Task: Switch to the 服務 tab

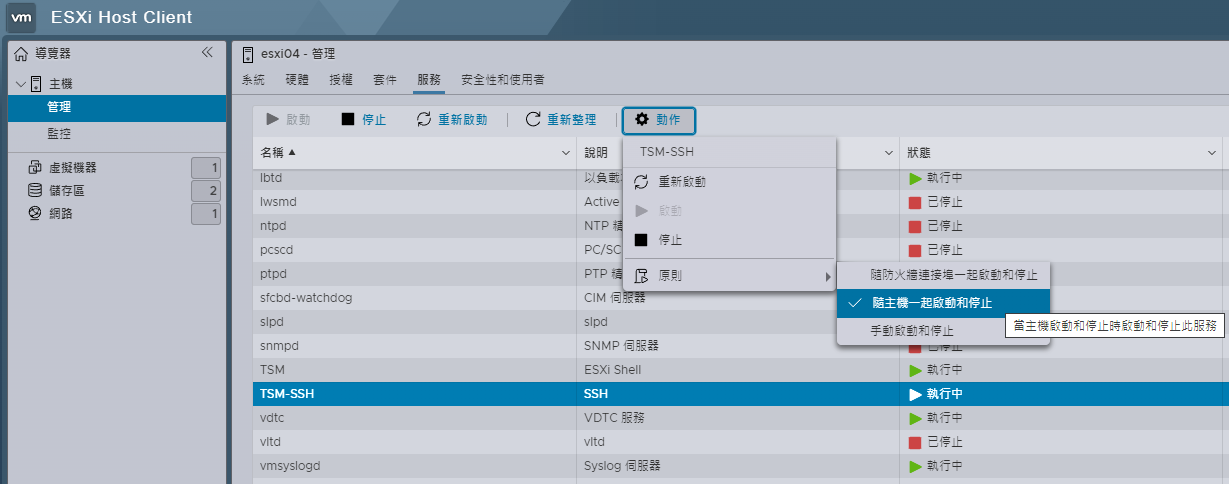Action: tap(429, 79)
